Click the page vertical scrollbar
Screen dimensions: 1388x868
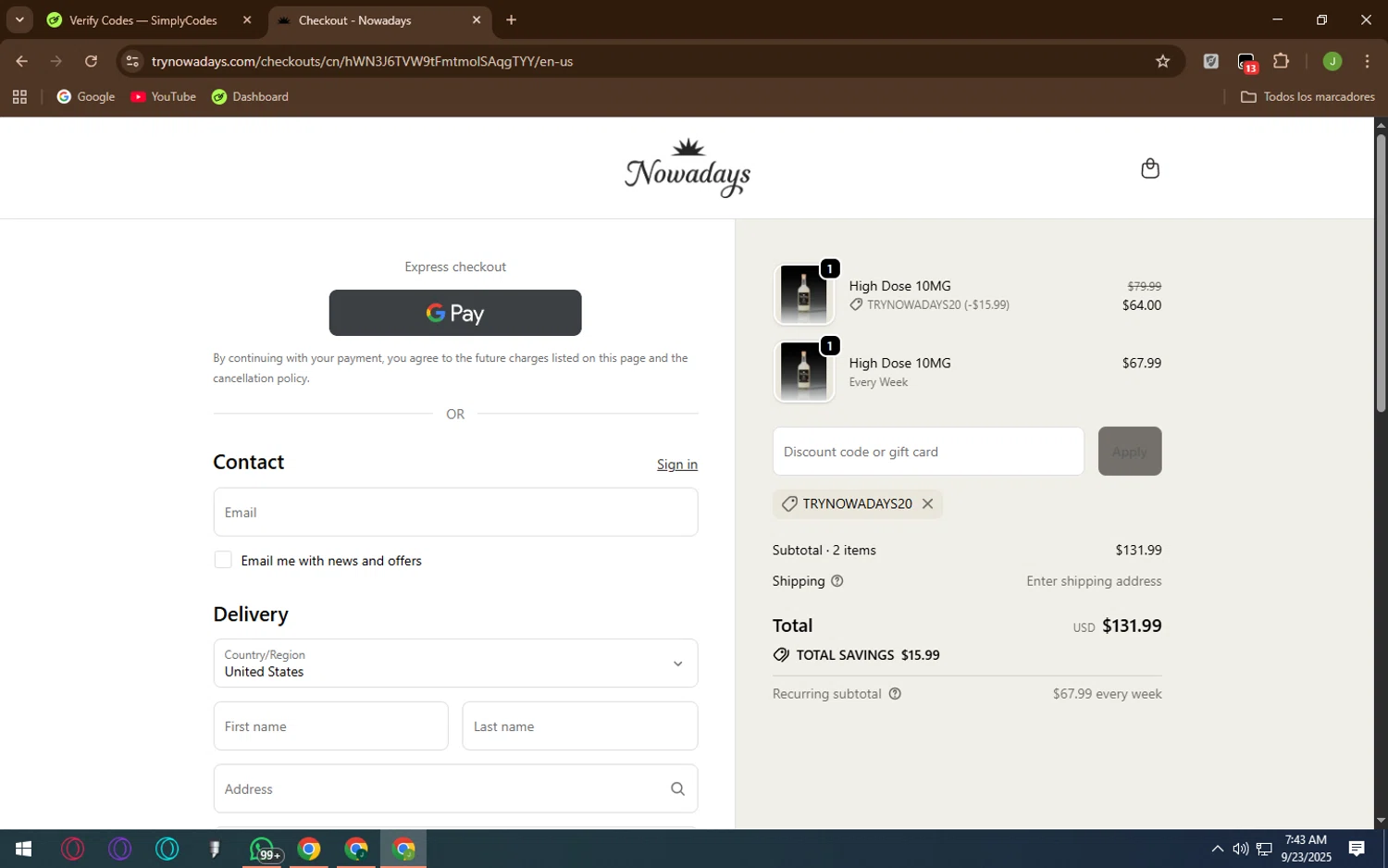pos(1381,273)
